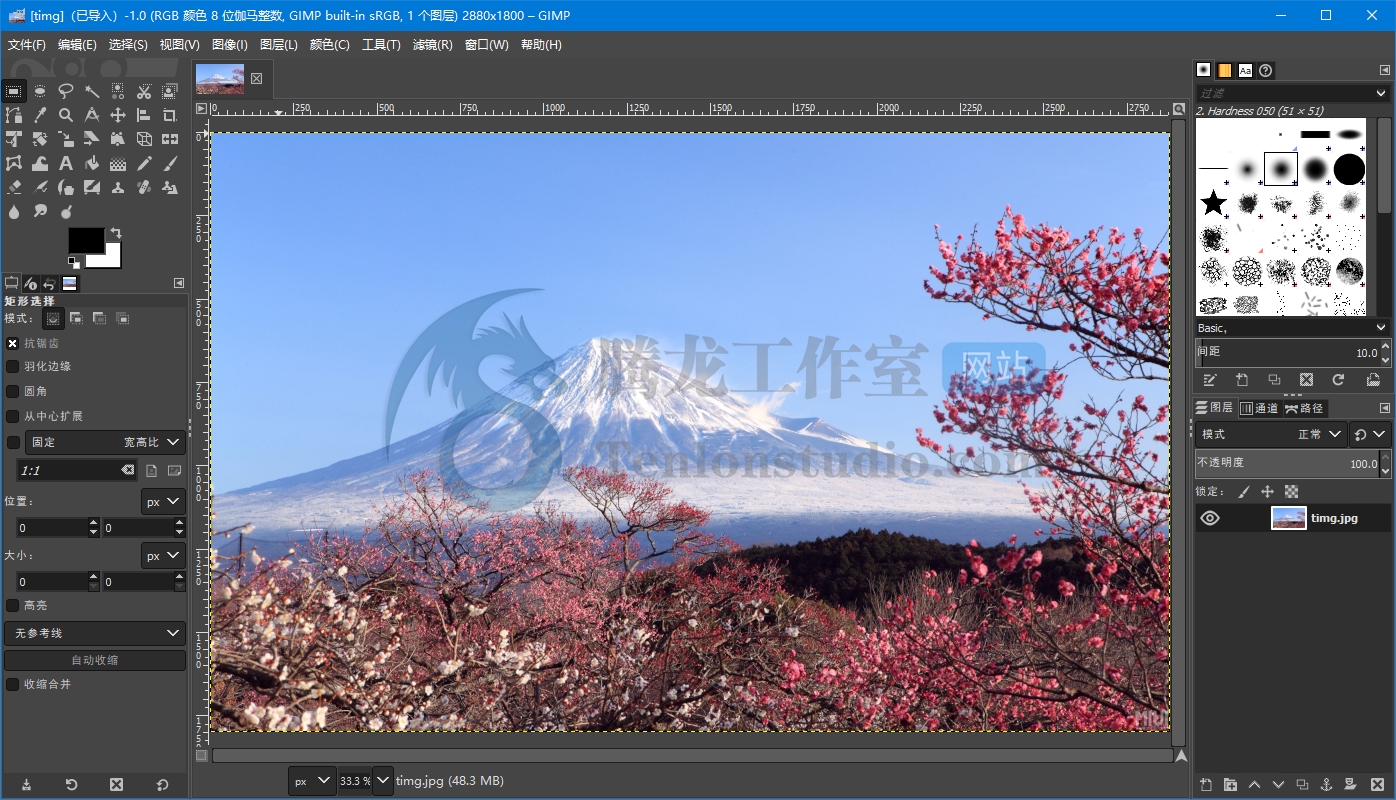This screenshot has height=800, width=1396.
Task: Select the Measure compass tool
Action: pos(92,115)
